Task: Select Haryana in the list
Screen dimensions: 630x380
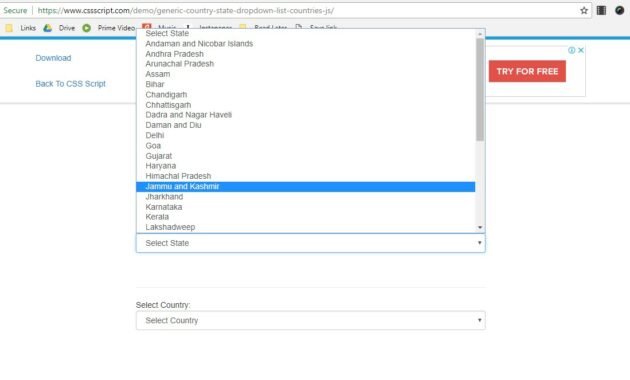Action: (x=305, y=166)
